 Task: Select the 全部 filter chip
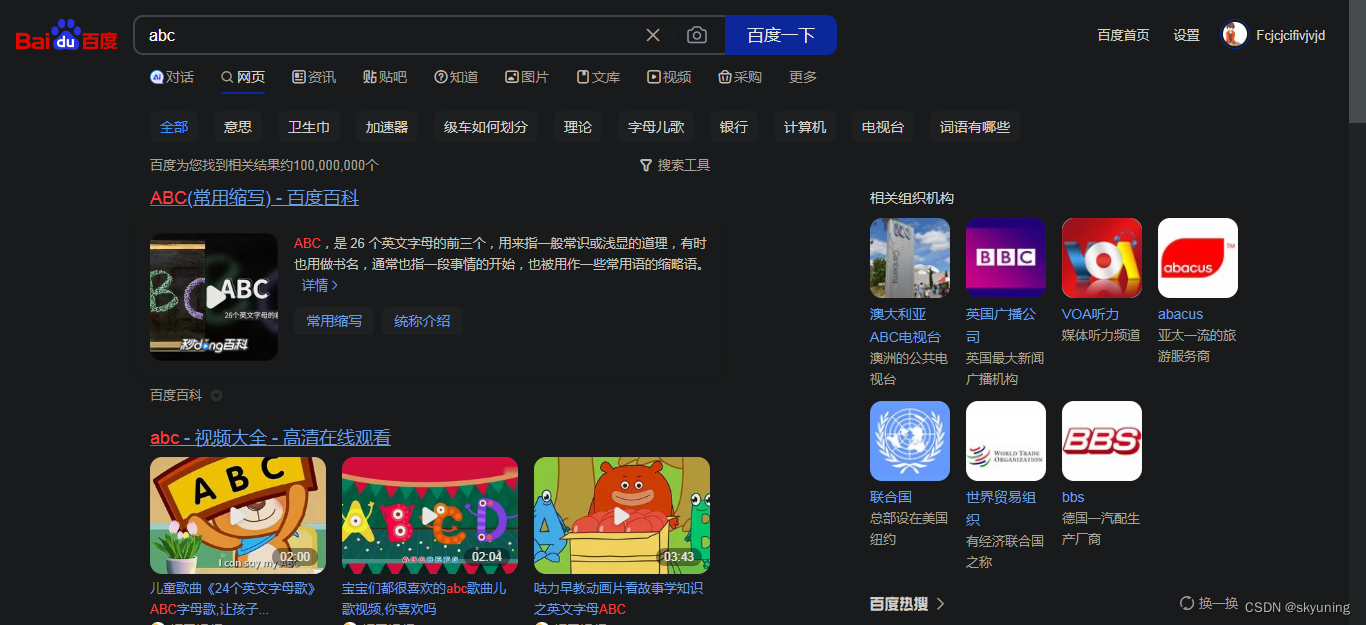[174, 127]
